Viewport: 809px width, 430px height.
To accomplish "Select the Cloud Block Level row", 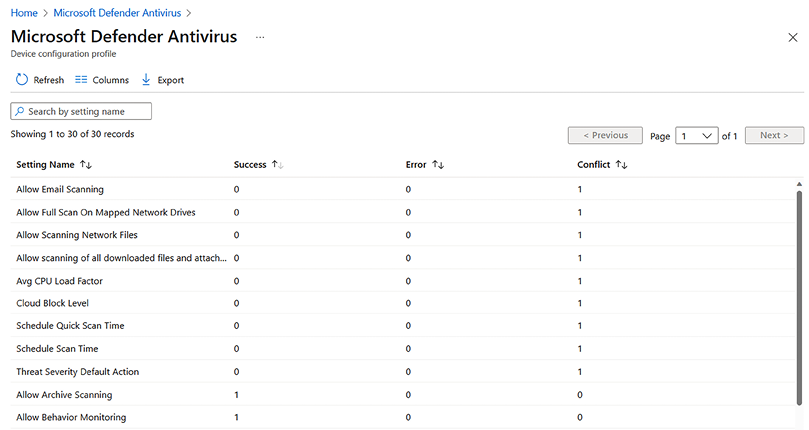I will tap(402, 303).
